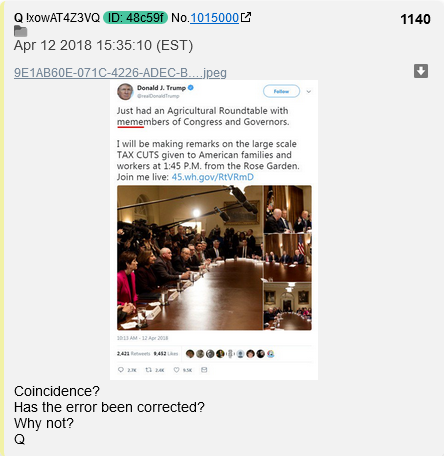This screenshot has height=456, width=444.
Task: Open the 9E1AB60E jpeg filename link
Action: pyautogui.click(x=120, y=72)
